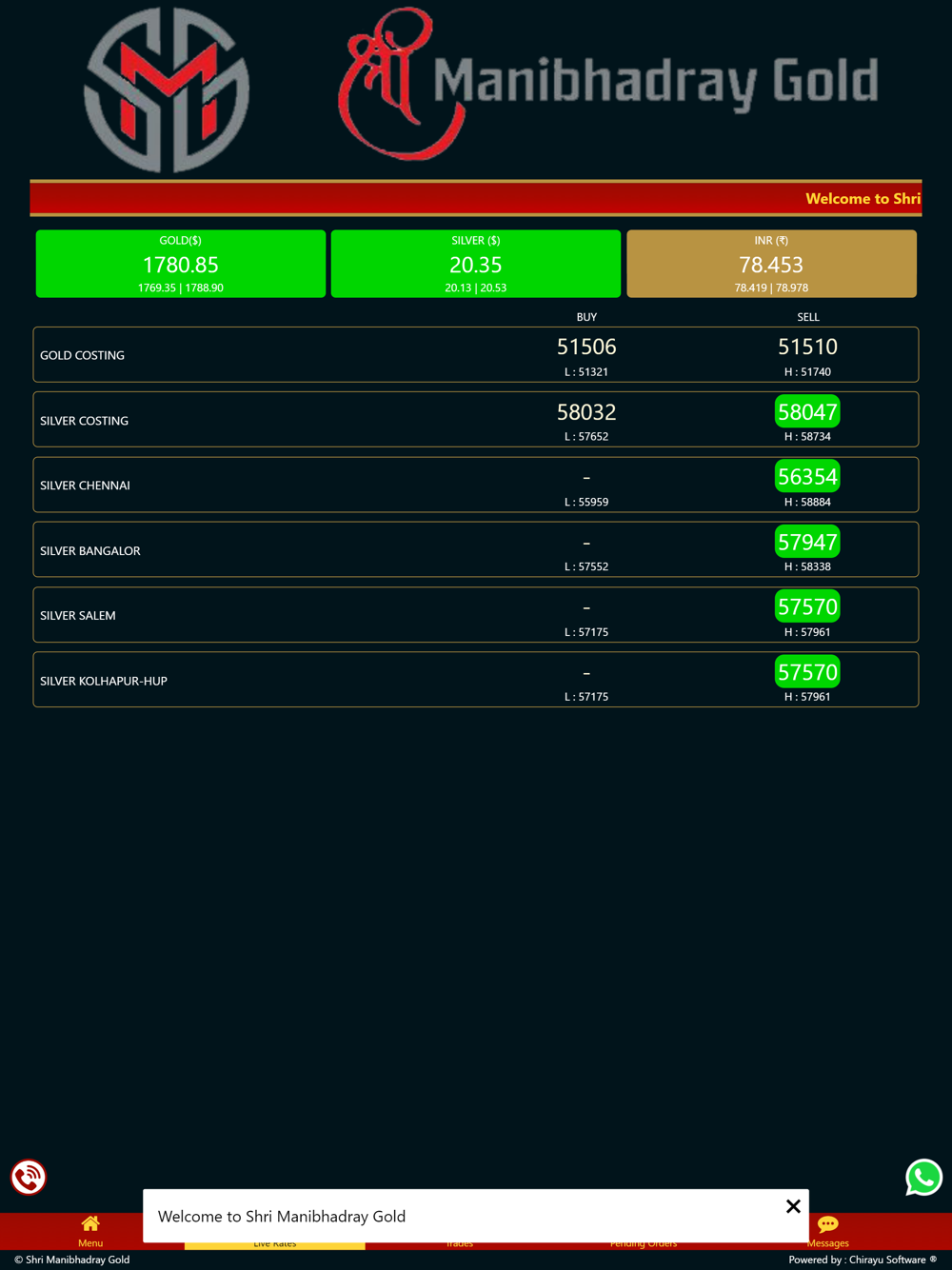
Task: Open the Pending Orders tab
Action: (x=644, y=1243)
